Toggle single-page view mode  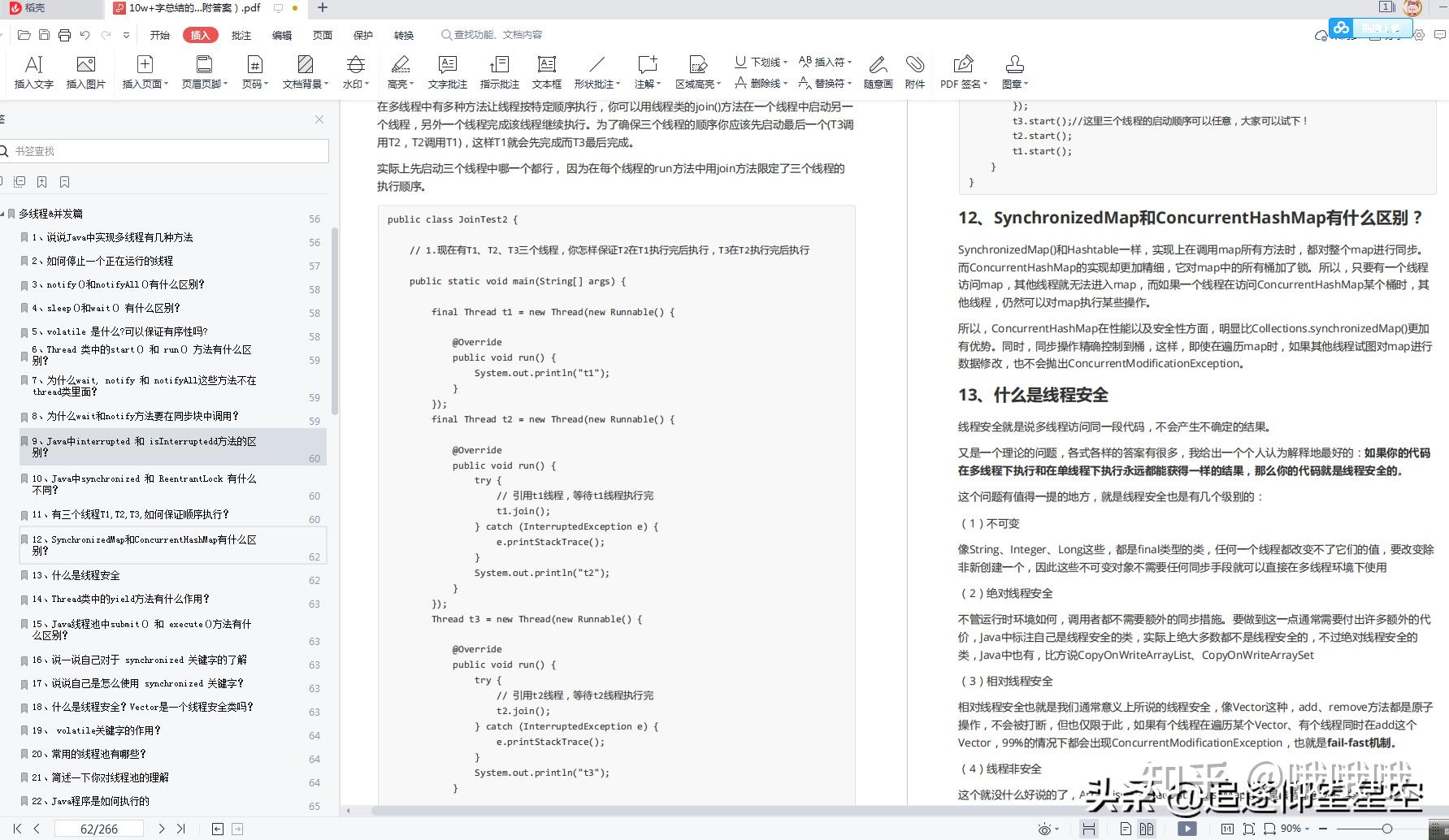point(1126,828)
